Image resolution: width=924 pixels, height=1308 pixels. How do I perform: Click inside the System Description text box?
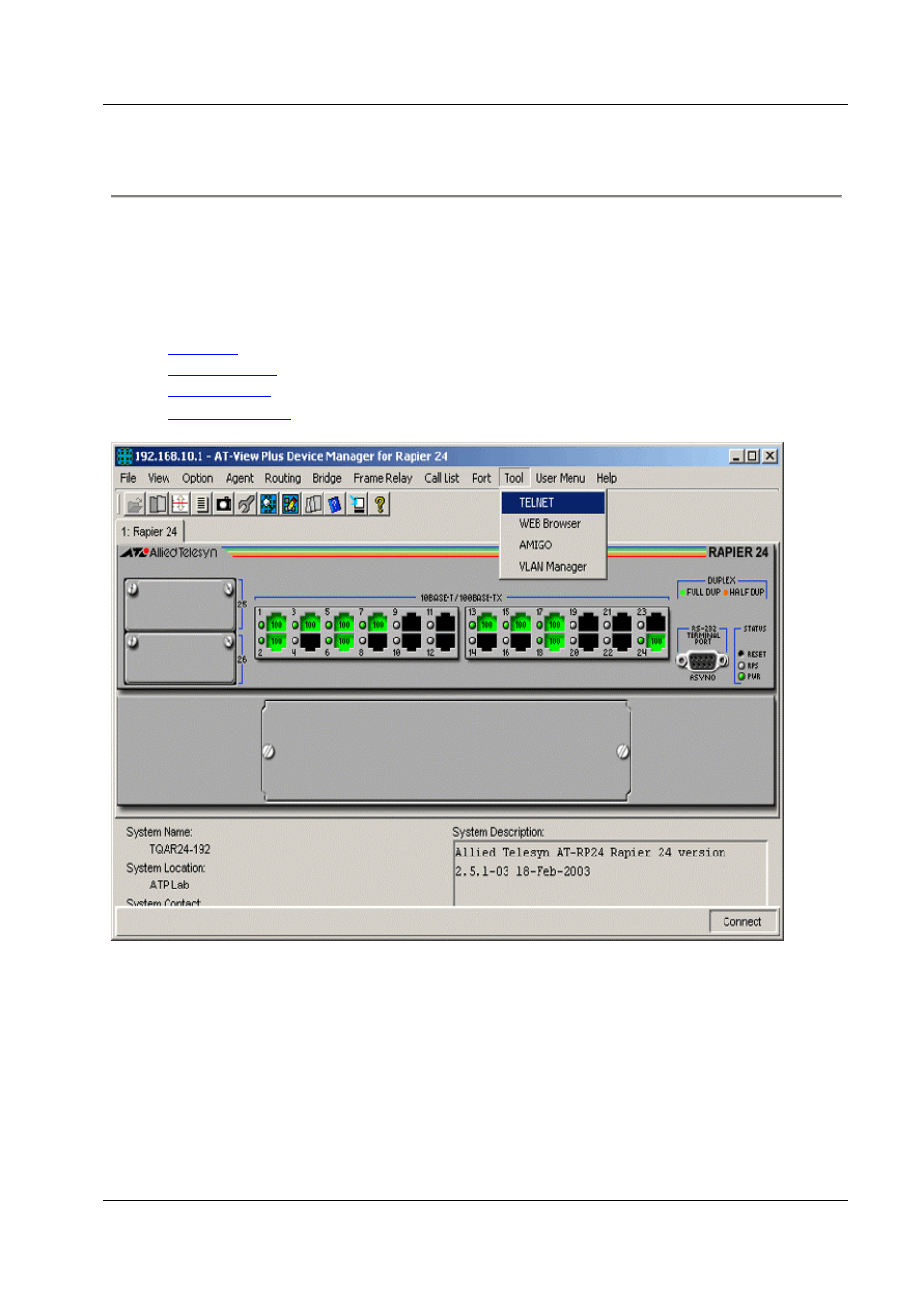[610, 872]
